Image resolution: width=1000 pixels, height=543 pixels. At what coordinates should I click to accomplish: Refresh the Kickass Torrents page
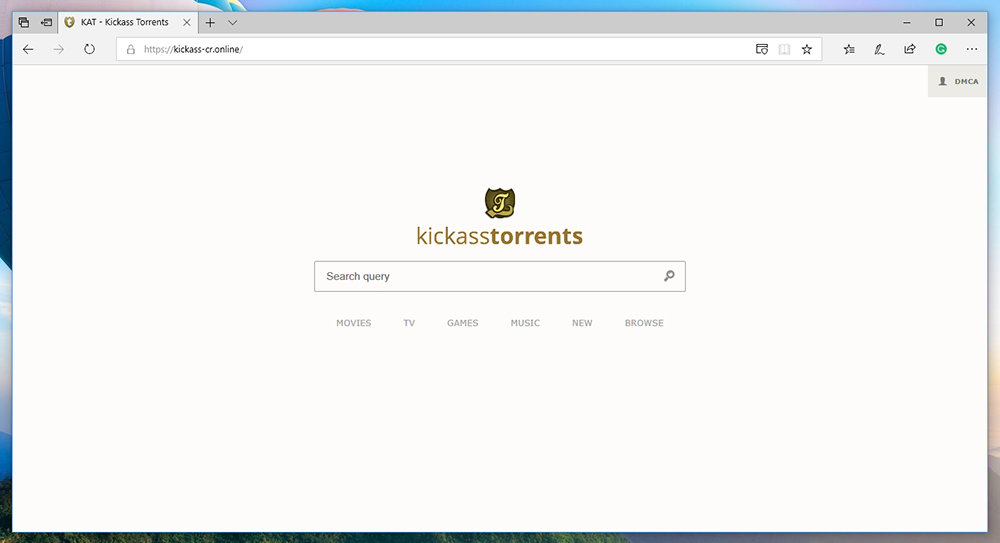point(89,49)
